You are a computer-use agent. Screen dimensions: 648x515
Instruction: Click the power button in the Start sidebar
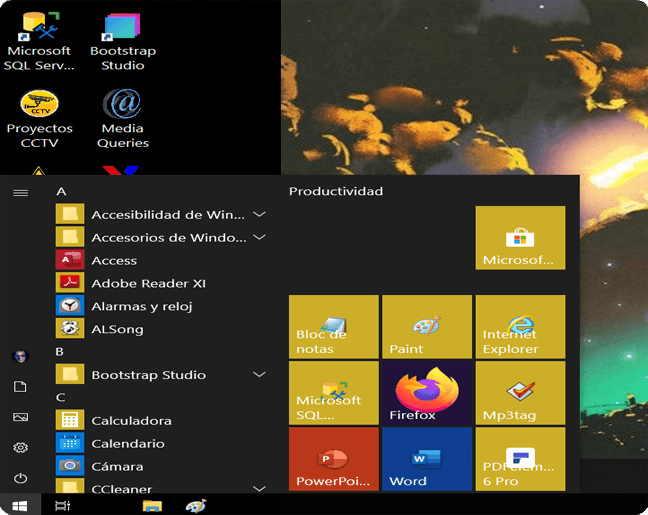[20, 478]
